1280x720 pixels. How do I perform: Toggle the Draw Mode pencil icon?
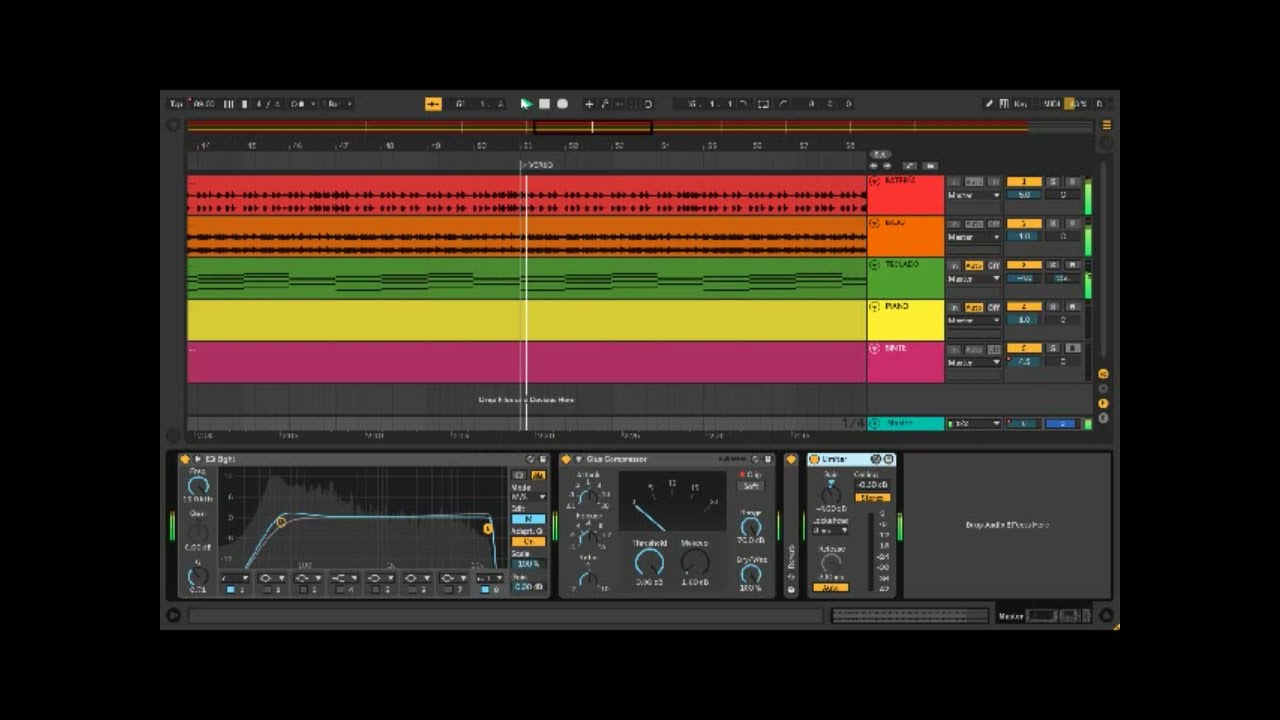point(989,104)
